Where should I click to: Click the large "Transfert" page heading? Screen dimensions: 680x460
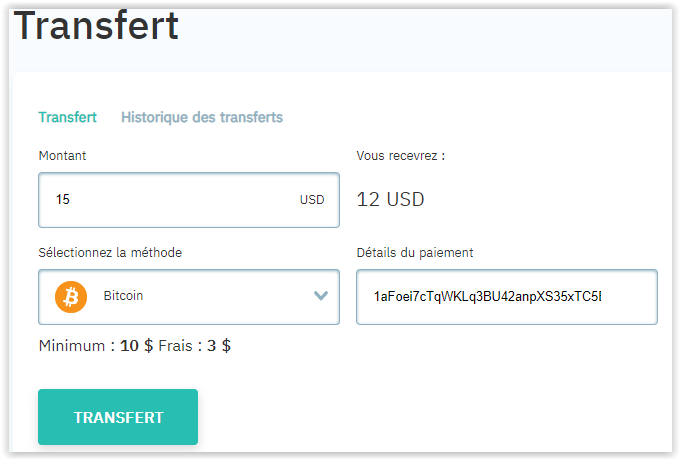tap(96, 26)
